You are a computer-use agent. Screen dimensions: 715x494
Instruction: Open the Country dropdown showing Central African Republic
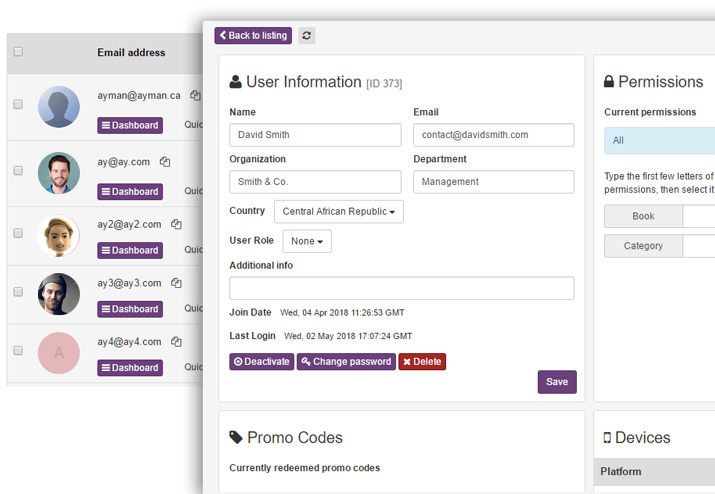click(x=338, y=212)
